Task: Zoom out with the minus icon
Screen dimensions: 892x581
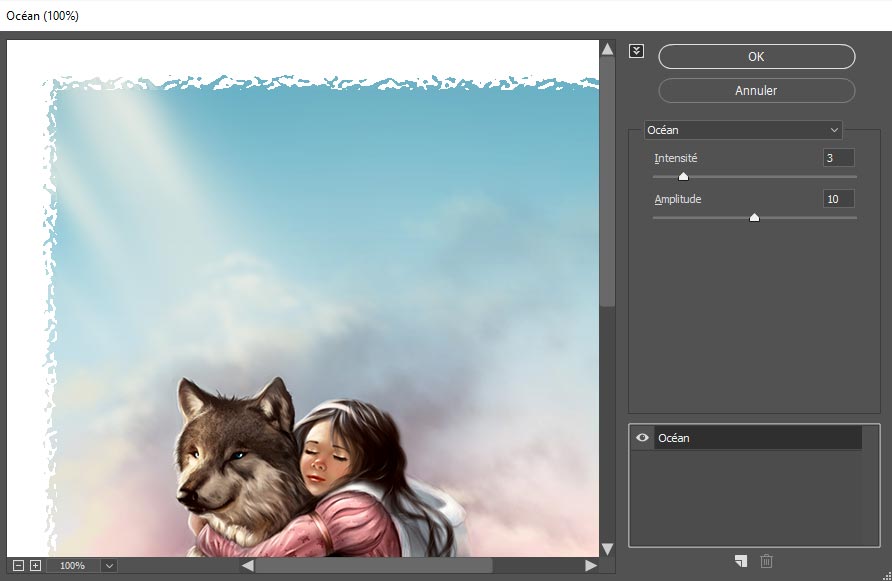Action: (17, 565)
